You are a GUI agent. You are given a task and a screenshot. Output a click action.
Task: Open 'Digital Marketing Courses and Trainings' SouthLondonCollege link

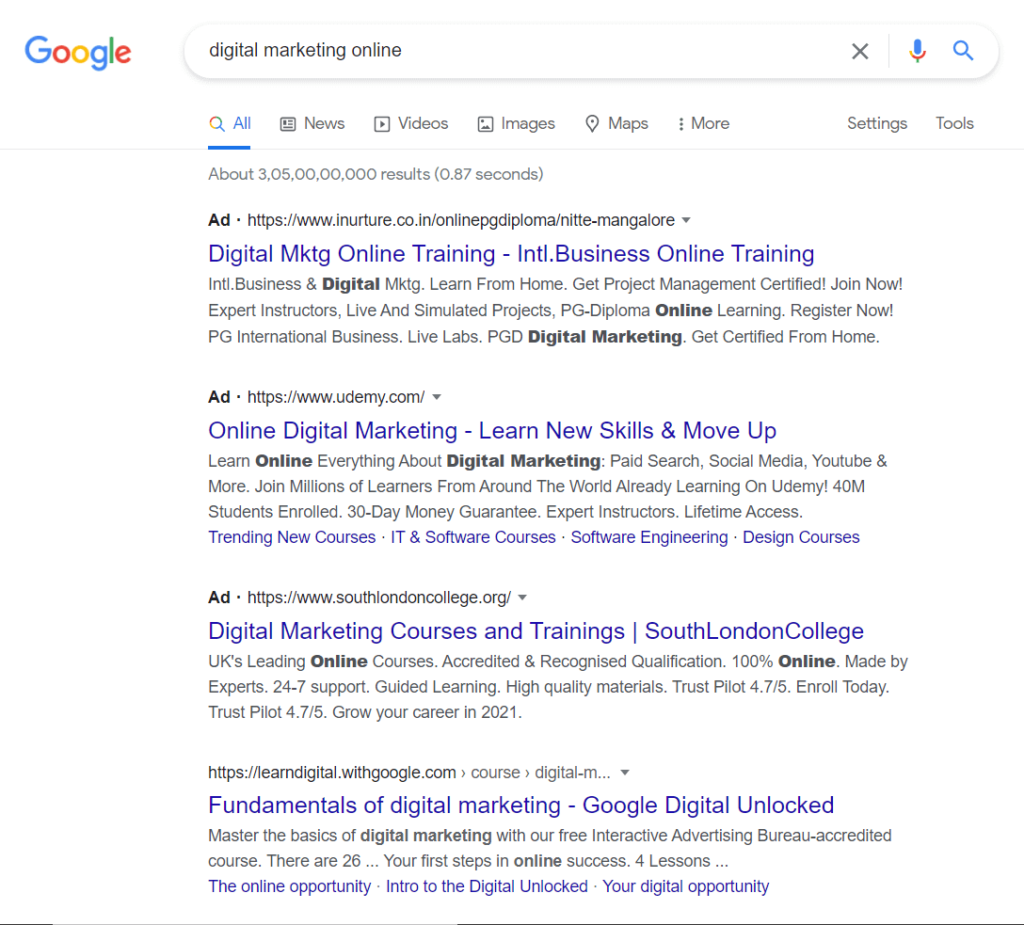point(536,632)
